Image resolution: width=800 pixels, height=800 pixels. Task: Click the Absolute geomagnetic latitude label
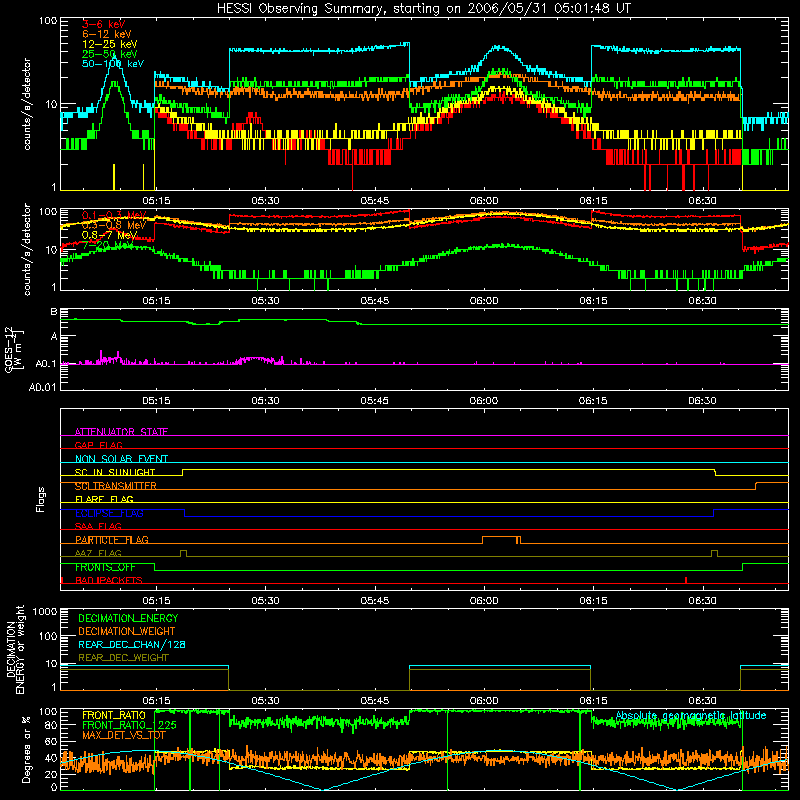(691, 716)
